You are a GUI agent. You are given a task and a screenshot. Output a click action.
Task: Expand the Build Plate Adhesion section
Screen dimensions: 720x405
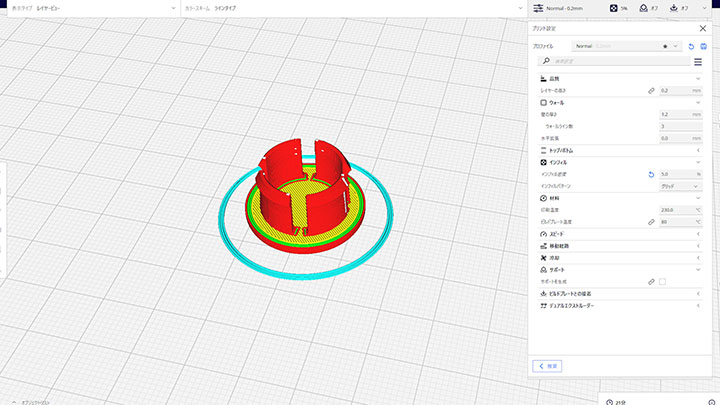point(619,293)
